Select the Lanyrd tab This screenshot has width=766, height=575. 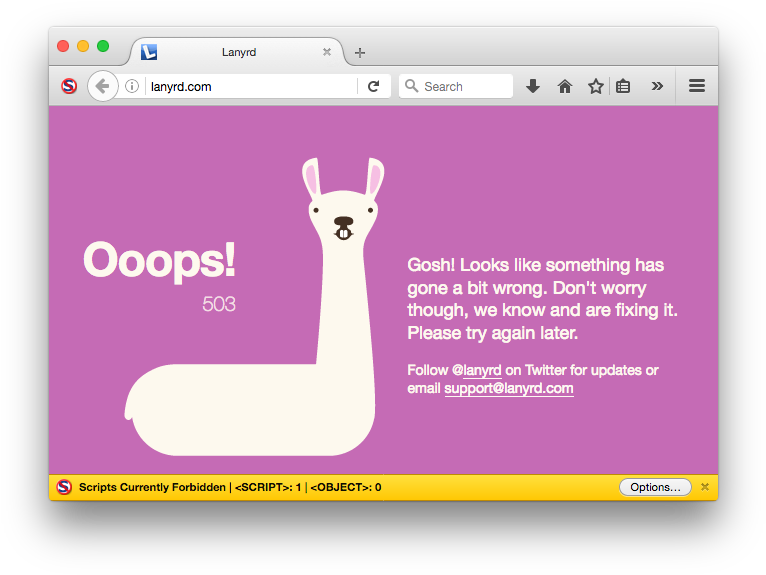238,52
